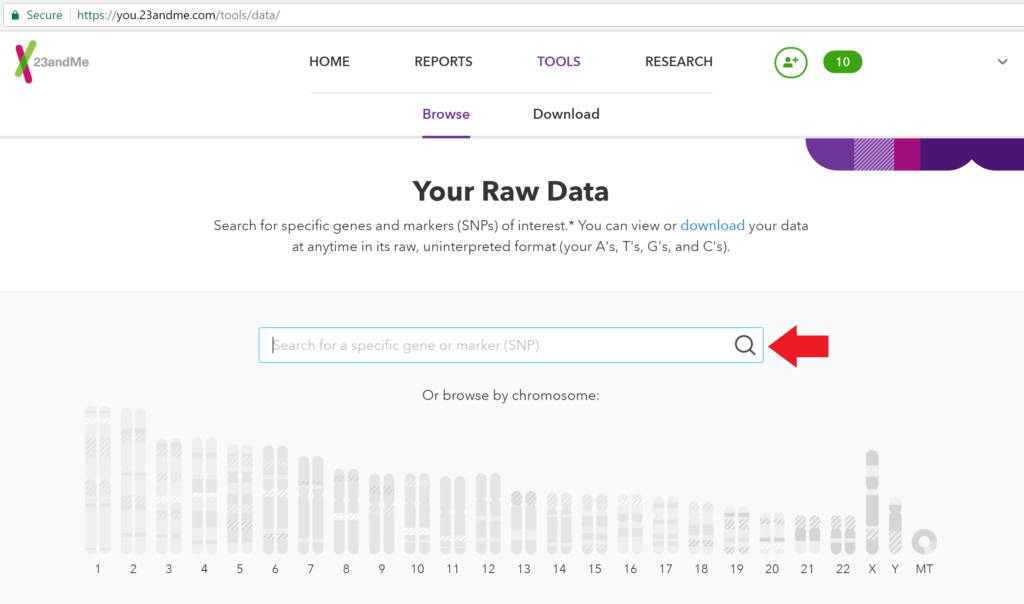Screen dimensions: 1024x604
Task: Open chromosome 22
Action: [843, 535]
